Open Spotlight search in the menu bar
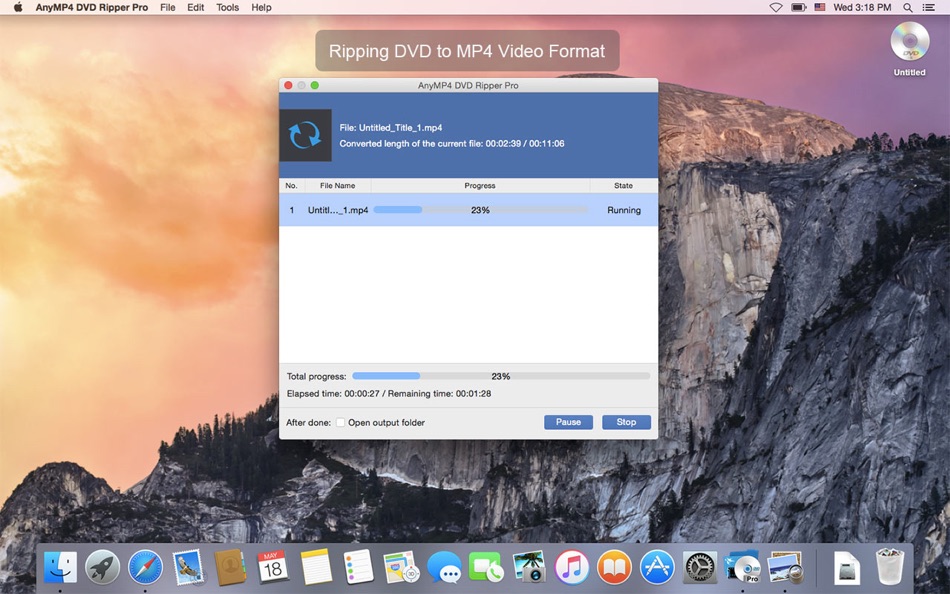The height and width of the screenshot is (594, 950). (x=906, y=7)
